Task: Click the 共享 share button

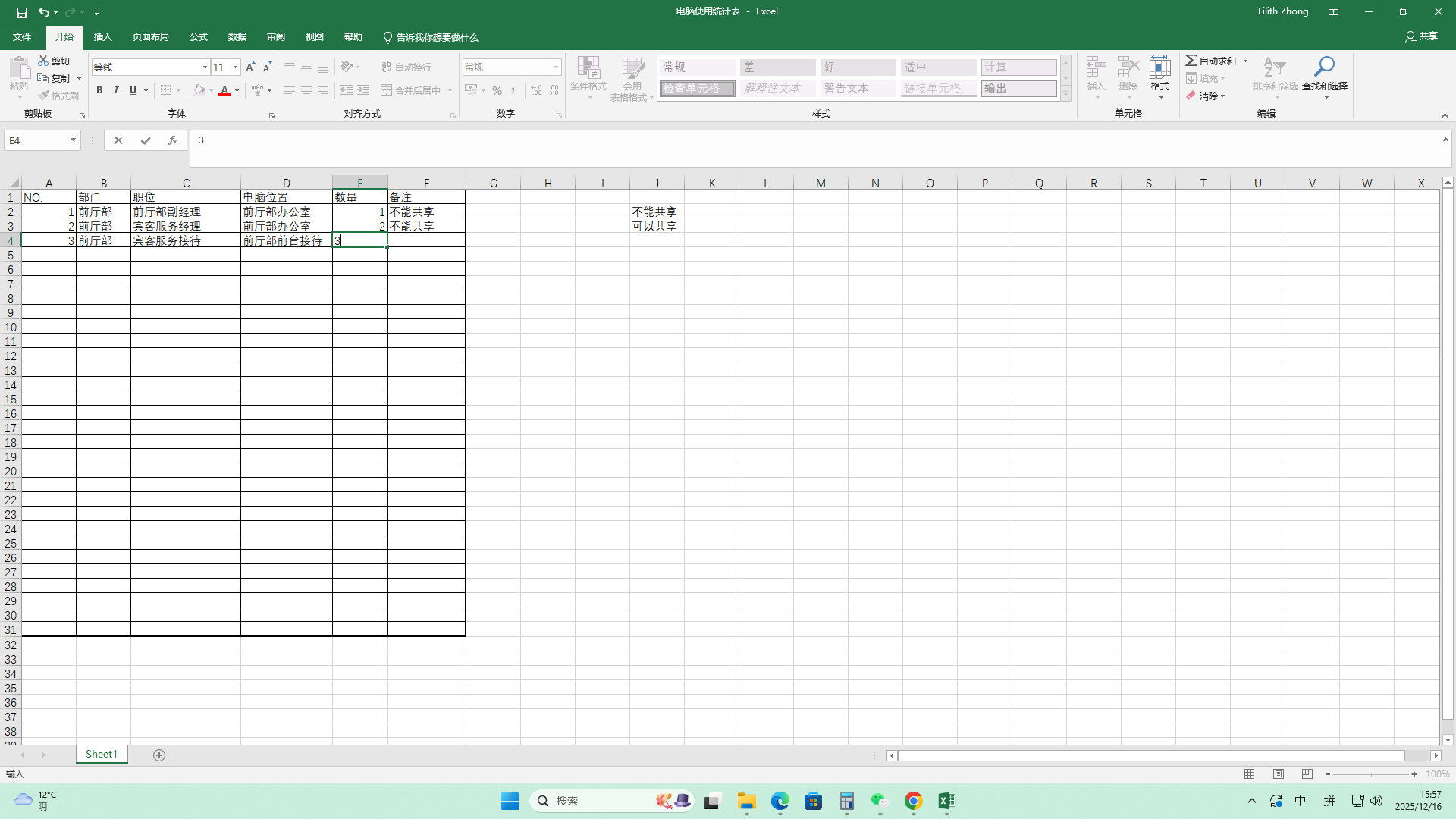Action: (x=1421, y=36)
